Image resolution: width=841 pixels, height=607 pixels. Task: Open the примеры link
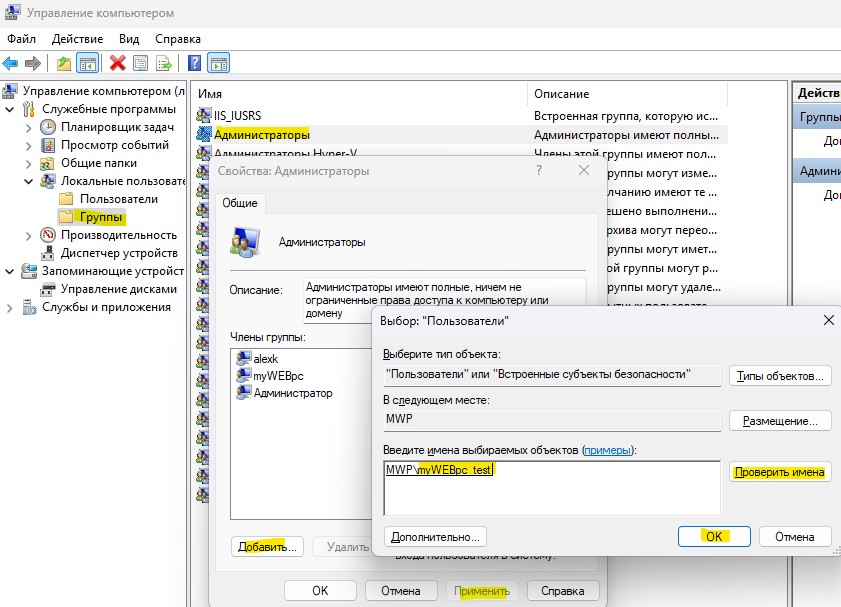[x=607, y=450]
